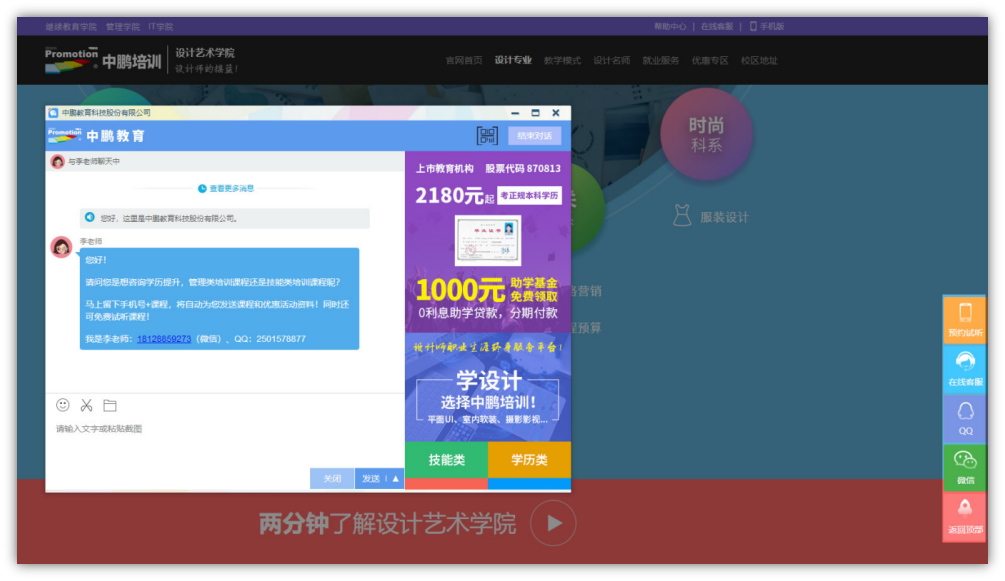The image size is (1005, 581).
Task: Open 在线客服 link in top bar
Action: [717, 26]
